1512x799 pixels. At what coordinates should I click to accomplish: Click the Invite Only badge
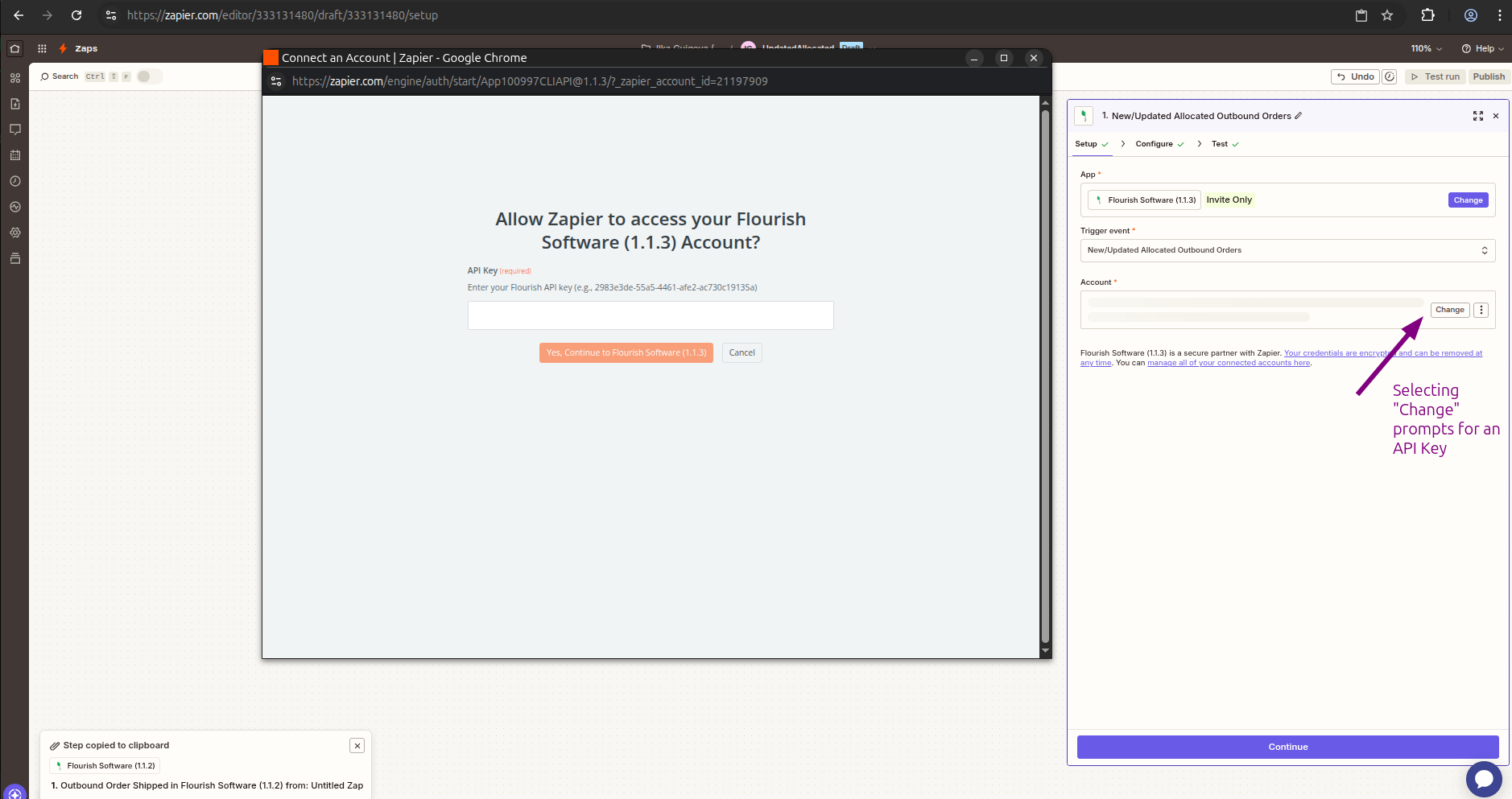1229,200
